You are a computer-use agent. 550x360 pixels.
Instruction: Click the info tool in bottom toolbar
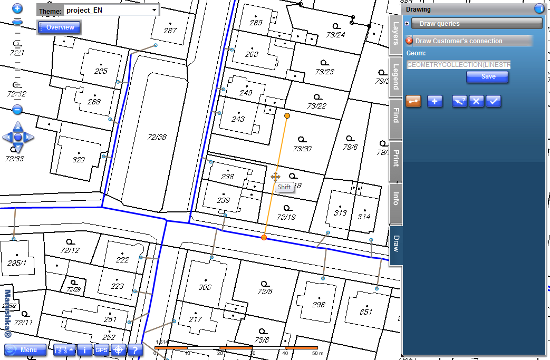click(84, 349)
